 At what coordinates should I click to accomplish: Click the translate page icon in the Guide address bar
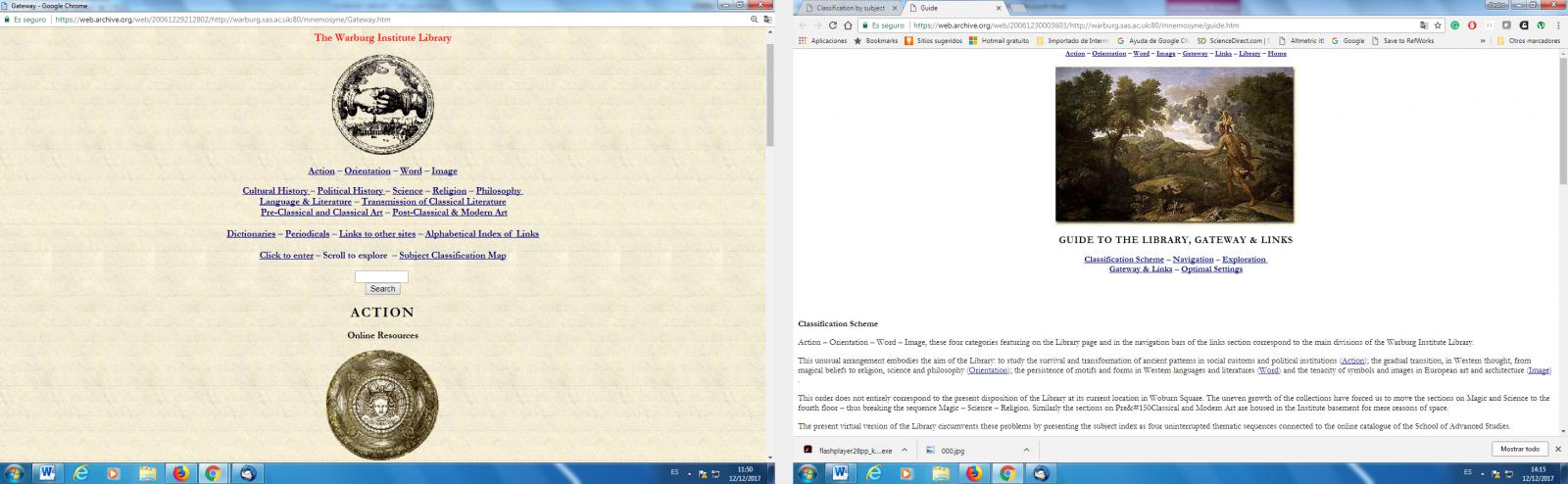click(x=1423, y=25)
